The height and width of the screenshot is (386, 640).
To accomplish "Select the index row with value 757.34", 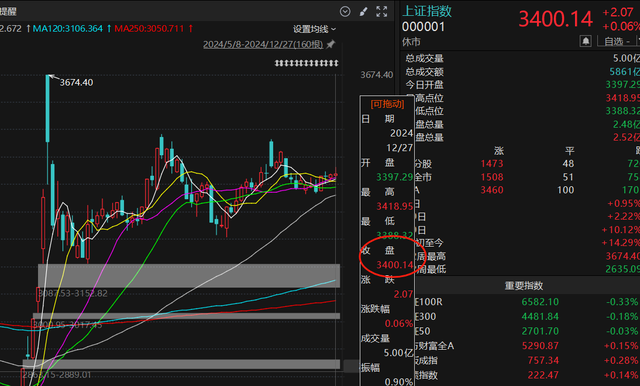I will coord(527,360).
